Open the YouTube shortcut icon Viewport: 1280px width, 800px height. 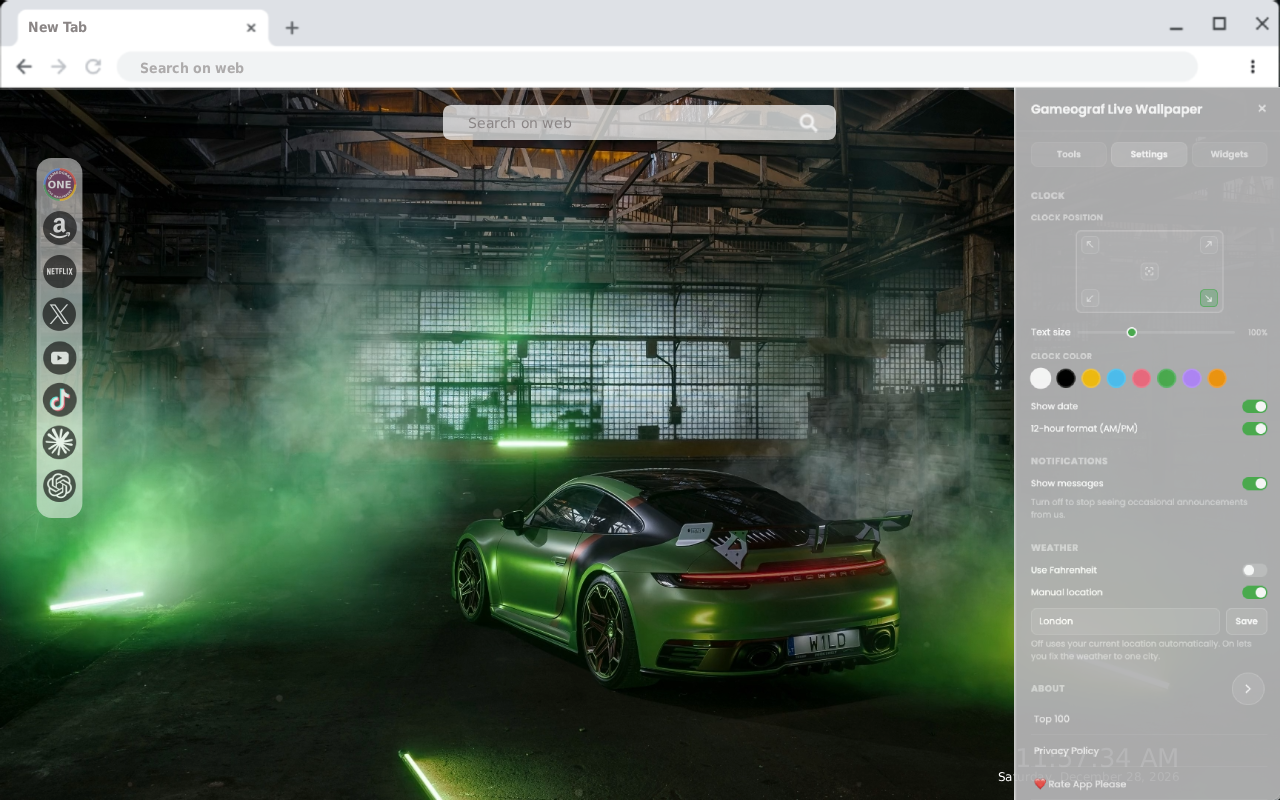pos(60,357)
